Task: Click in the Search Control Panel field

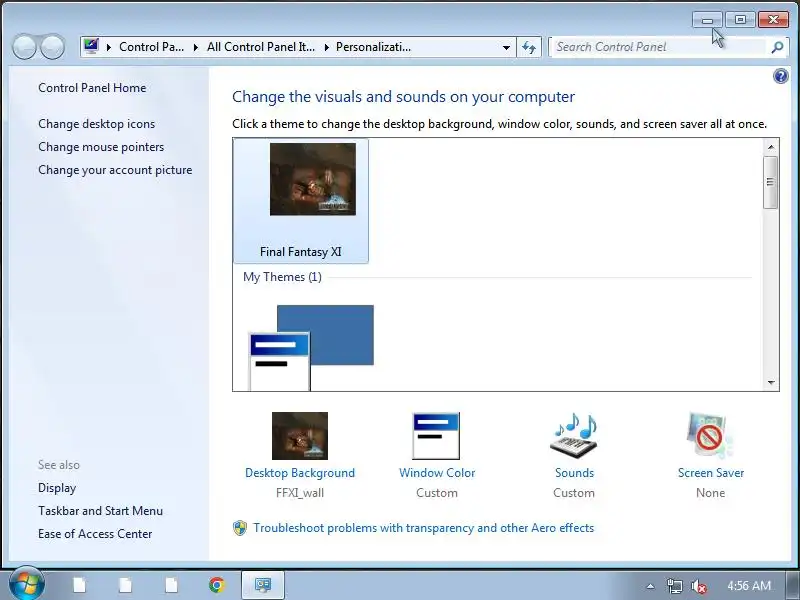Action: [658, 47]
